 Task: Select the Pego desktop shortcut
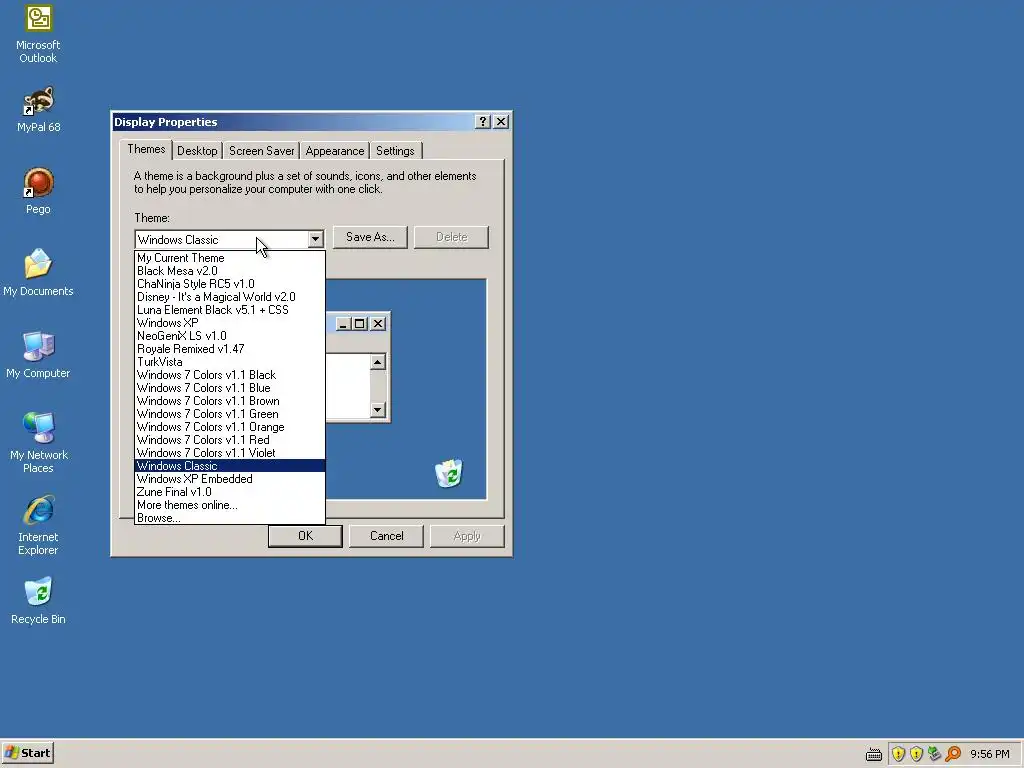point(38,191)
